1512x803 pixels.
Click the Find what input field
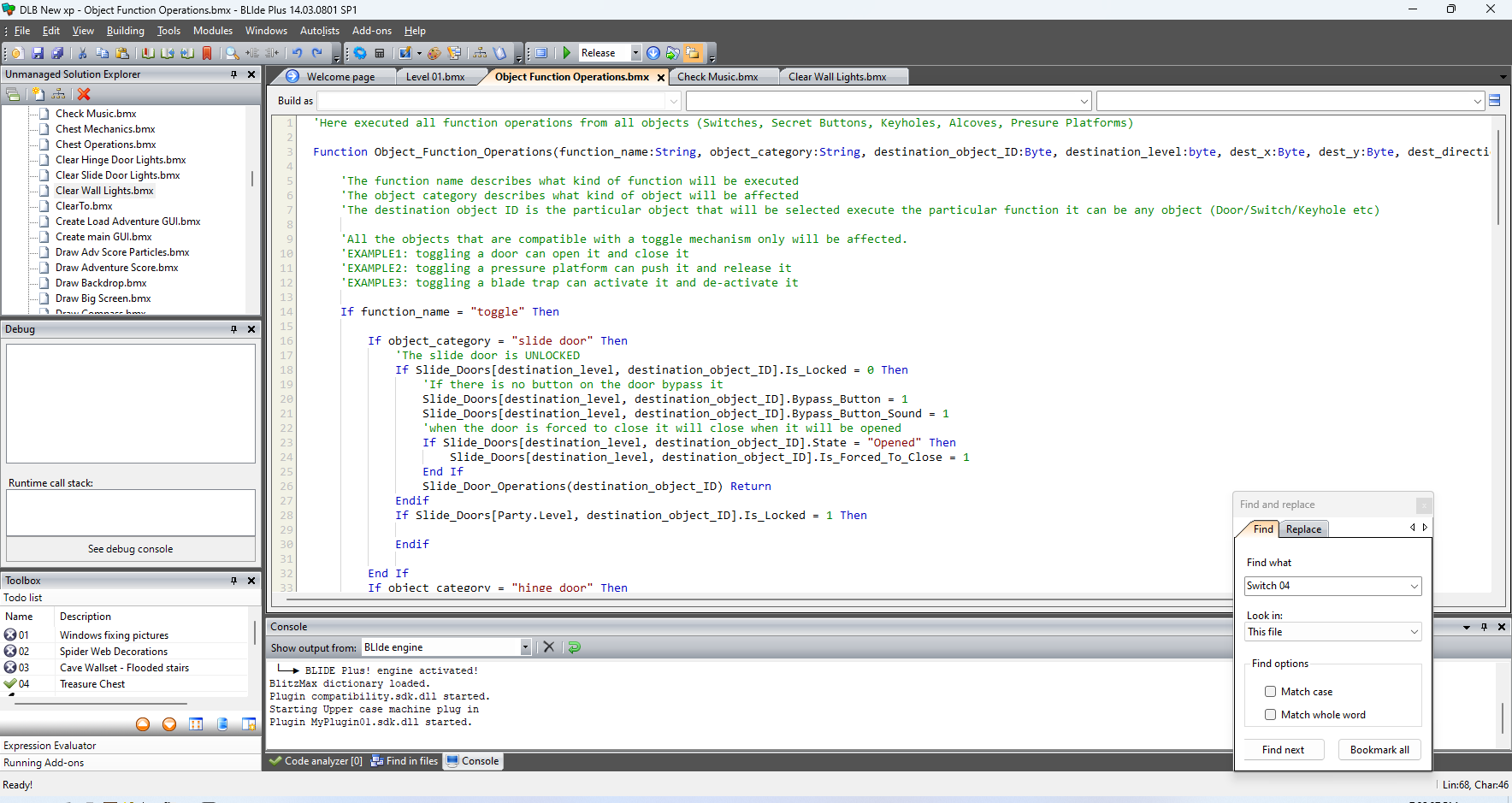pos(1326,586)
